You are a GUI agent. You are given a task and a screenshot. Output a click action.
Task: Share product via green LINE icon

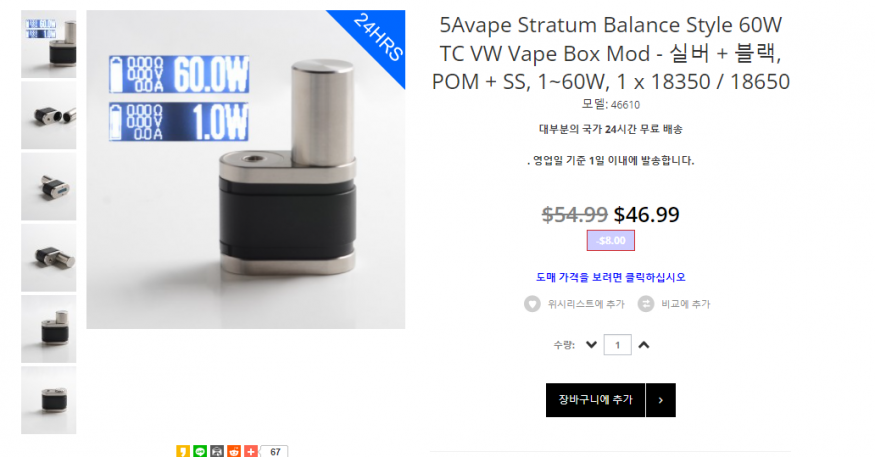click(x=200, y=451)
